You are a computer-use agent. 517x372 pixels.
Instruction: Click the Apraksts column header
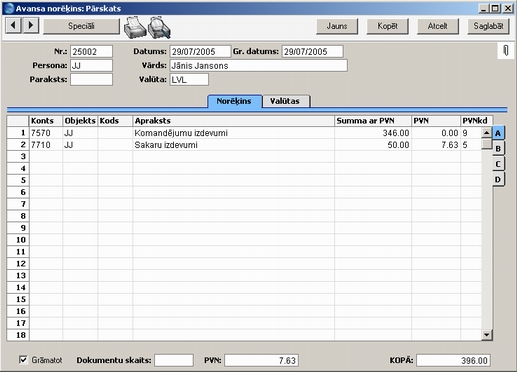(233, 121)
